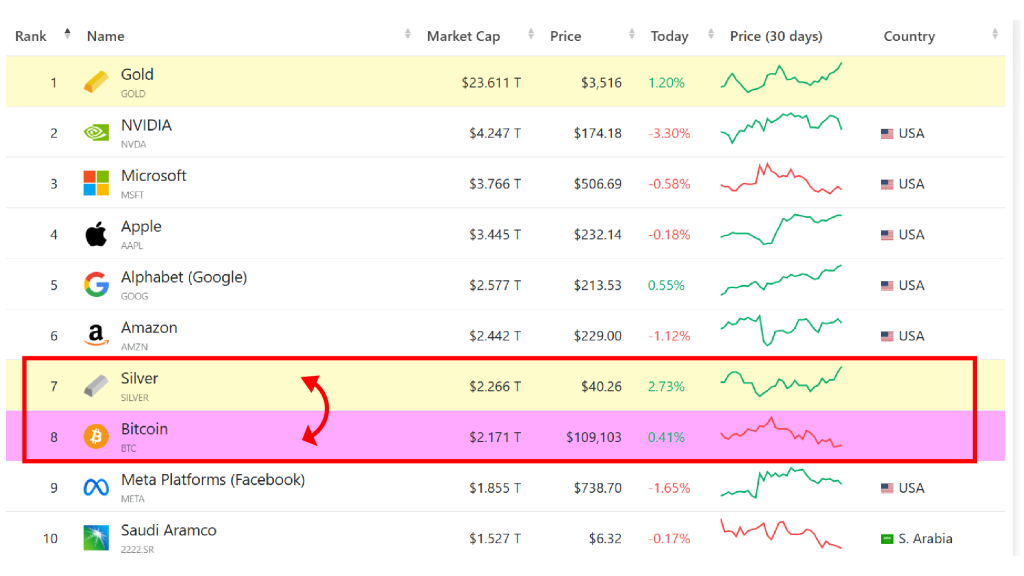Image resolution: width=1024 pixels, height=576 pixels.
Task: Click Gold 30-day price chart
Action: [x=781, y=78]
